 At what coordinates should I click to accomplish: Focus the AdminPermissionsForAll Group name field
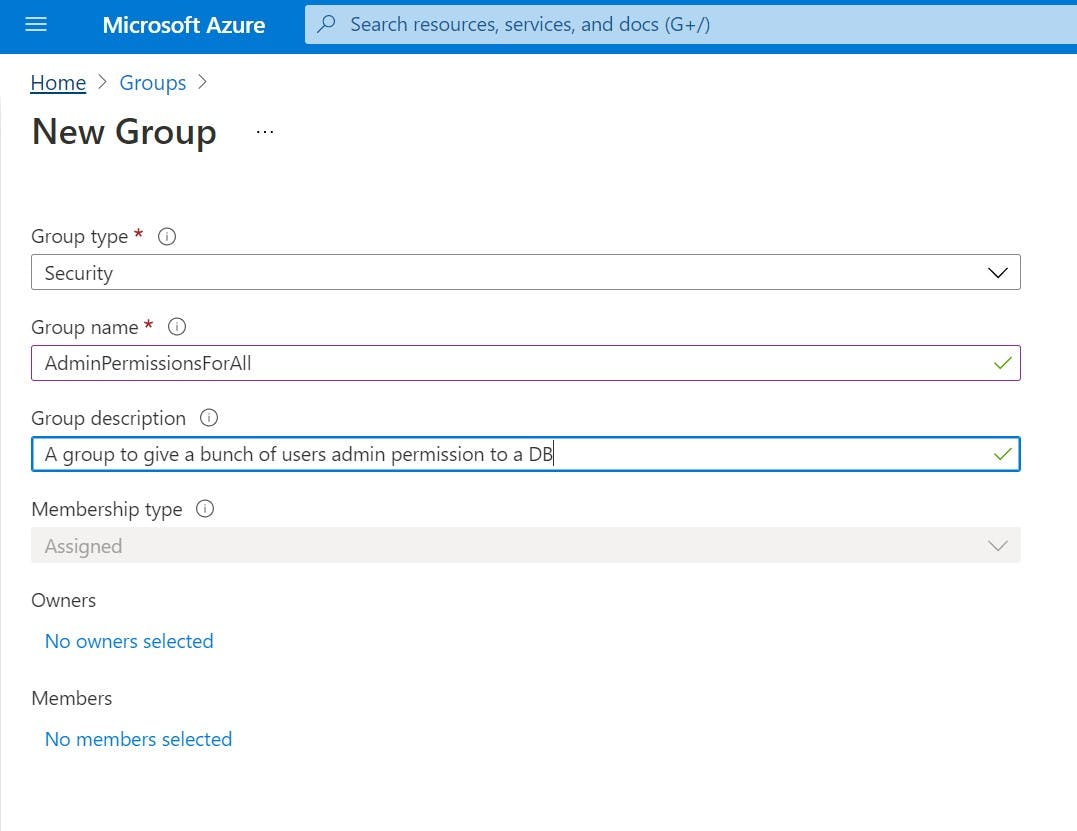pos(500,364)
